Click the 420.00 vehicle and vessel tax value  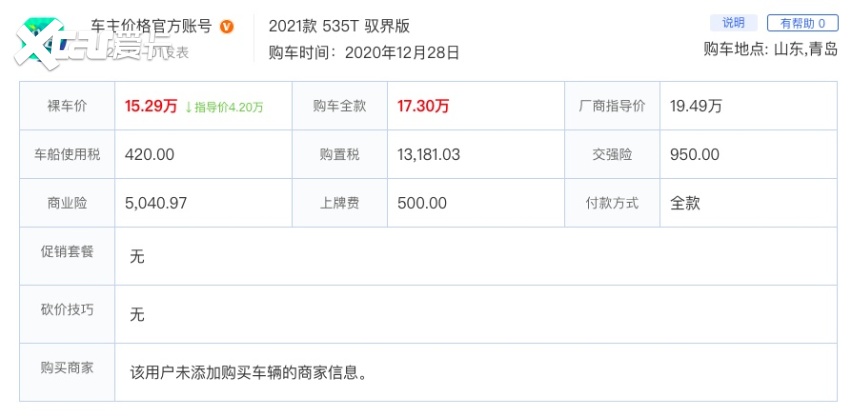(x=150, y=154)
